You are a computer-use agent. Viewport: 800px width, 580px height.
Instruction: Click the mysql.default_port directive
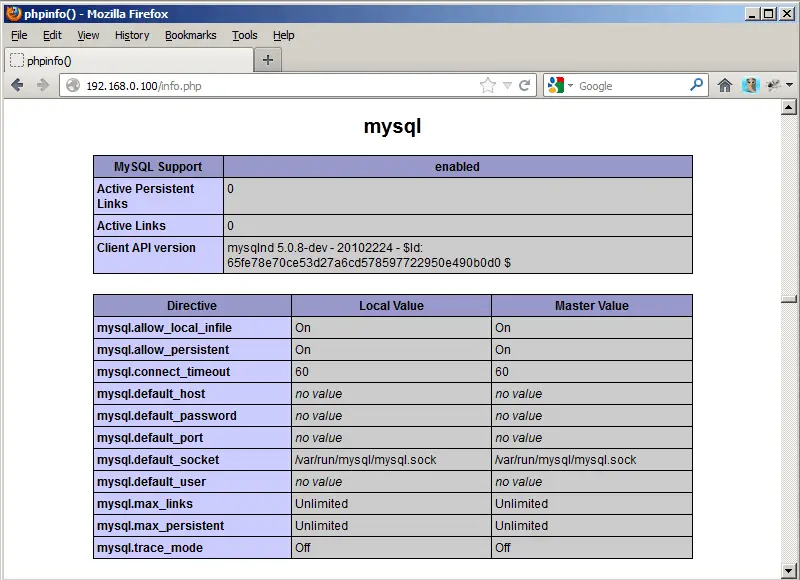pyautogui.click(x=150, y=438)
